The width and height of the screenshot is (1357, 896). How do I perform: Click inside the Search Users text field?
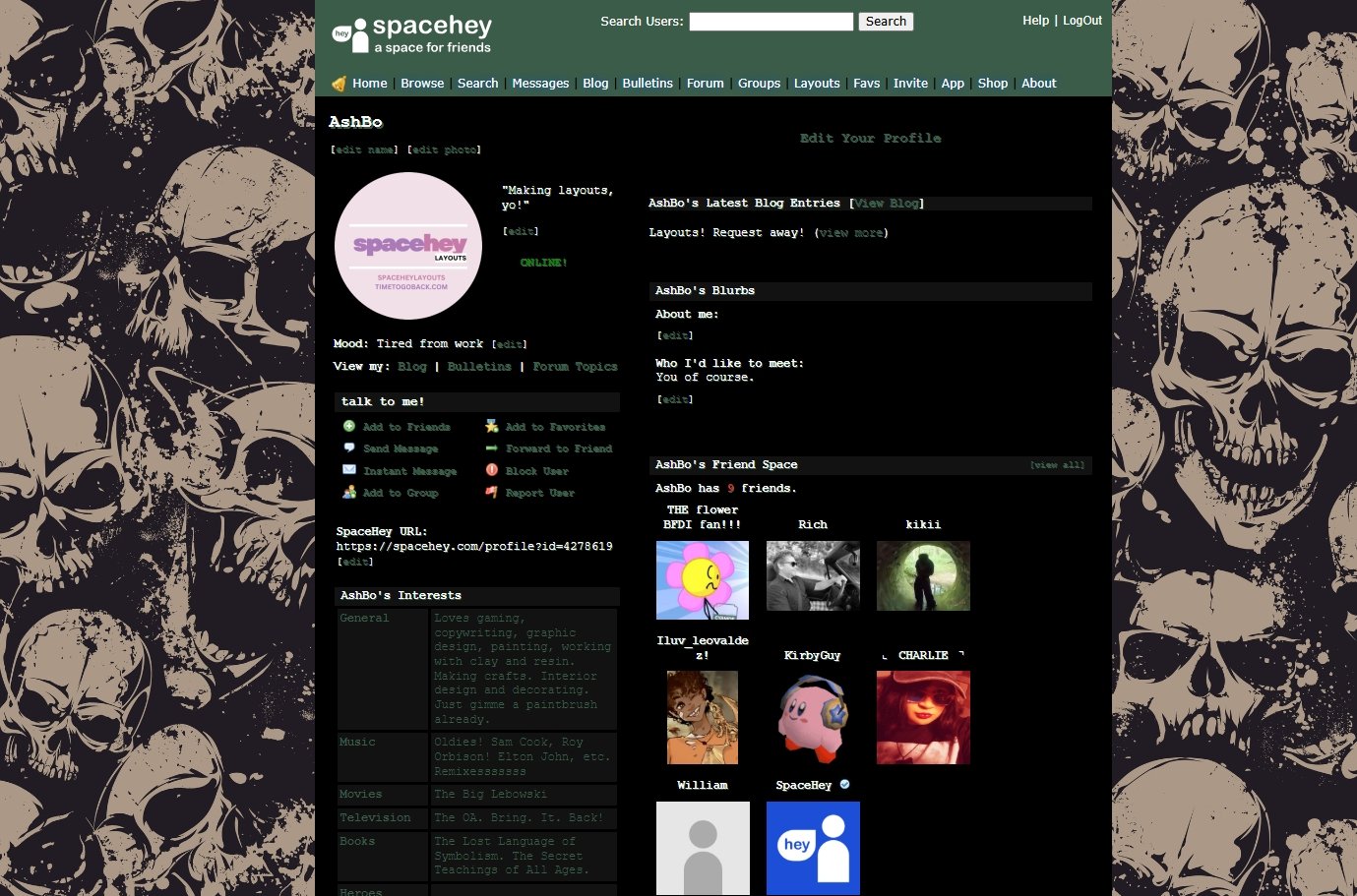(771, 22)
